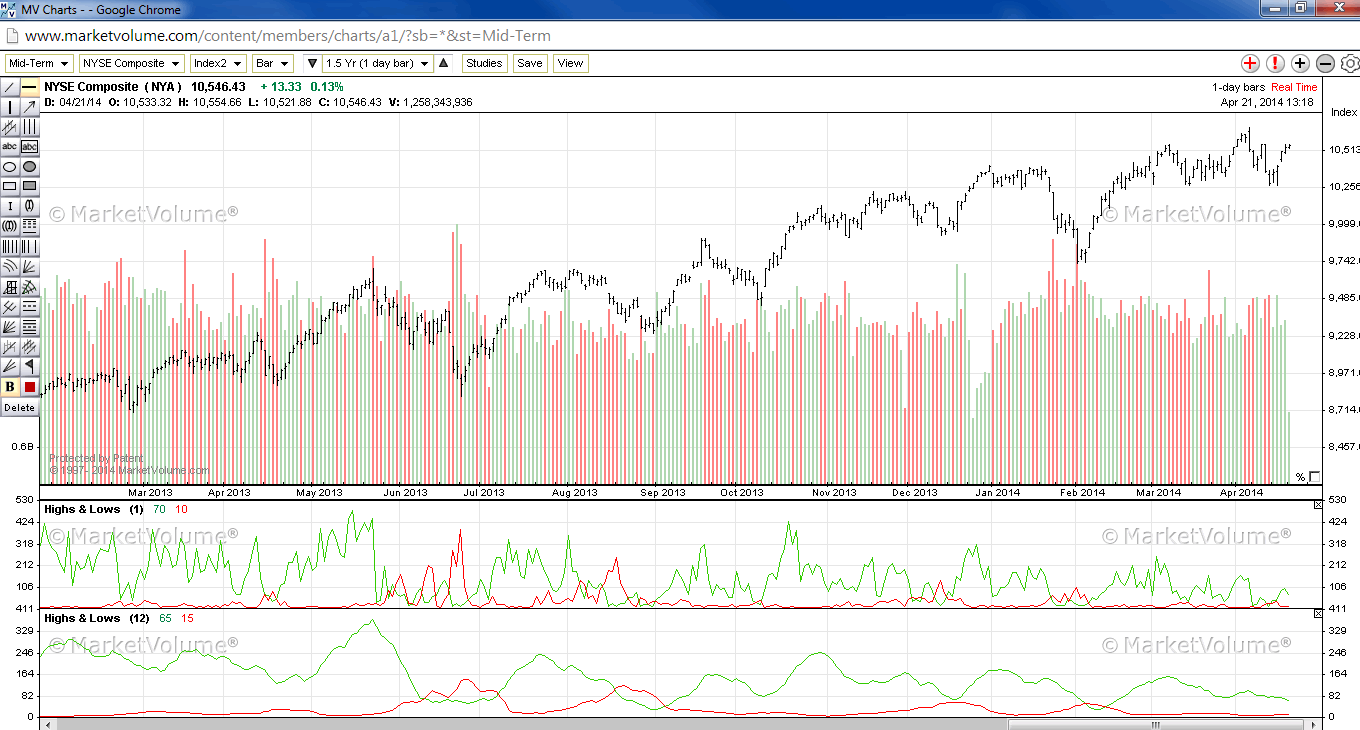Click the red exclamation alert icon

(1275, 63)
